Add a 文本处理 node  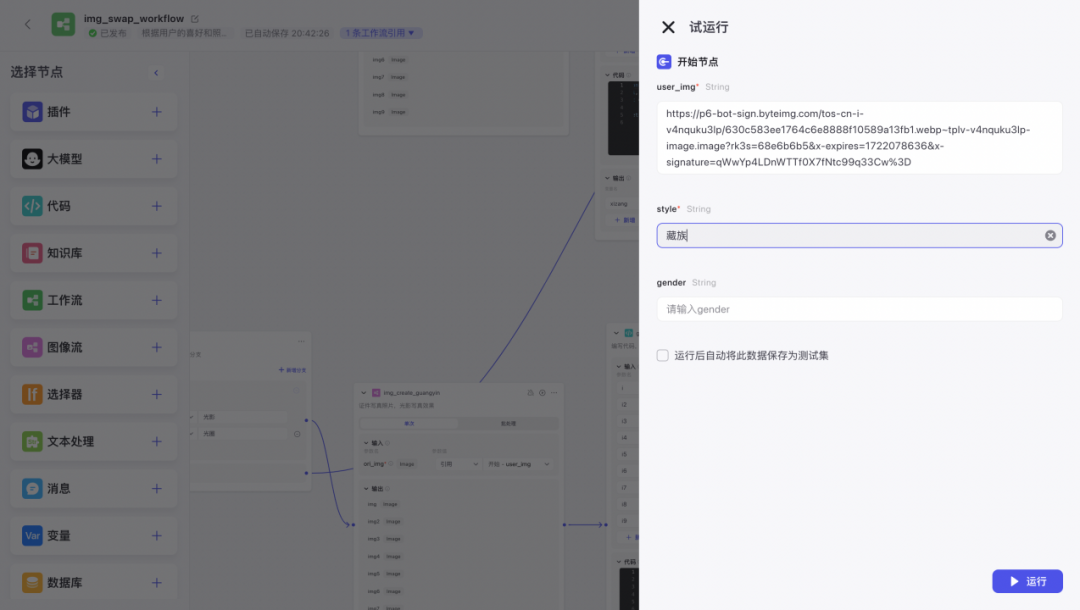coord(156,441)
